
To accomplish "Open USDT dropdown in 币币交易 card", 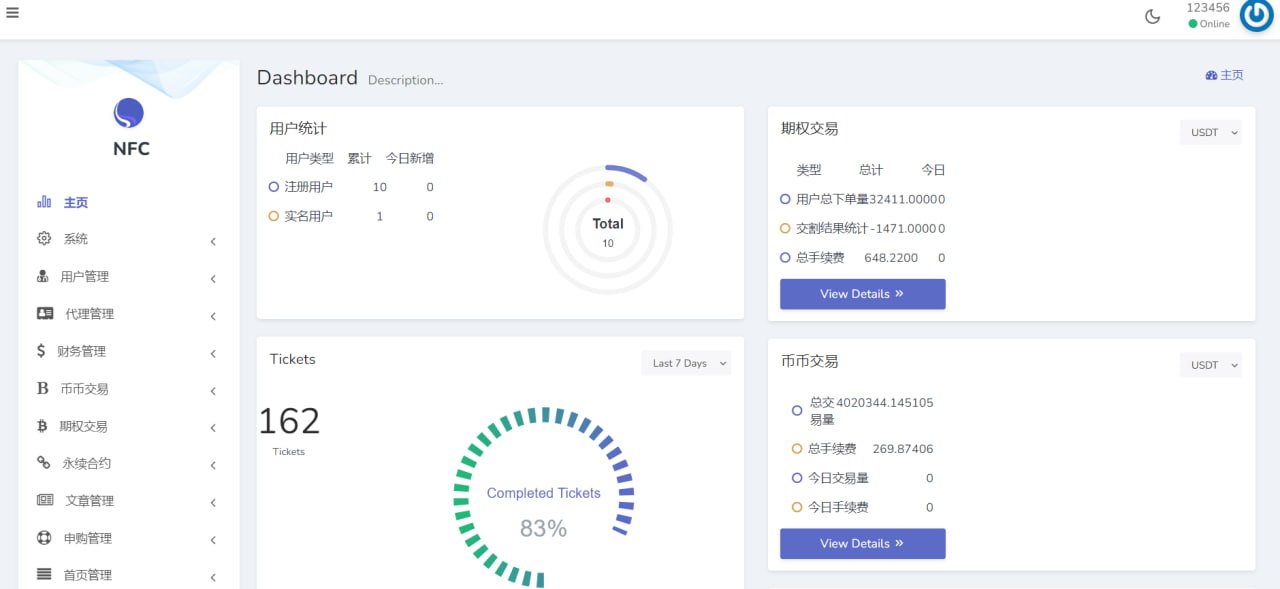I will [1211, 365].
